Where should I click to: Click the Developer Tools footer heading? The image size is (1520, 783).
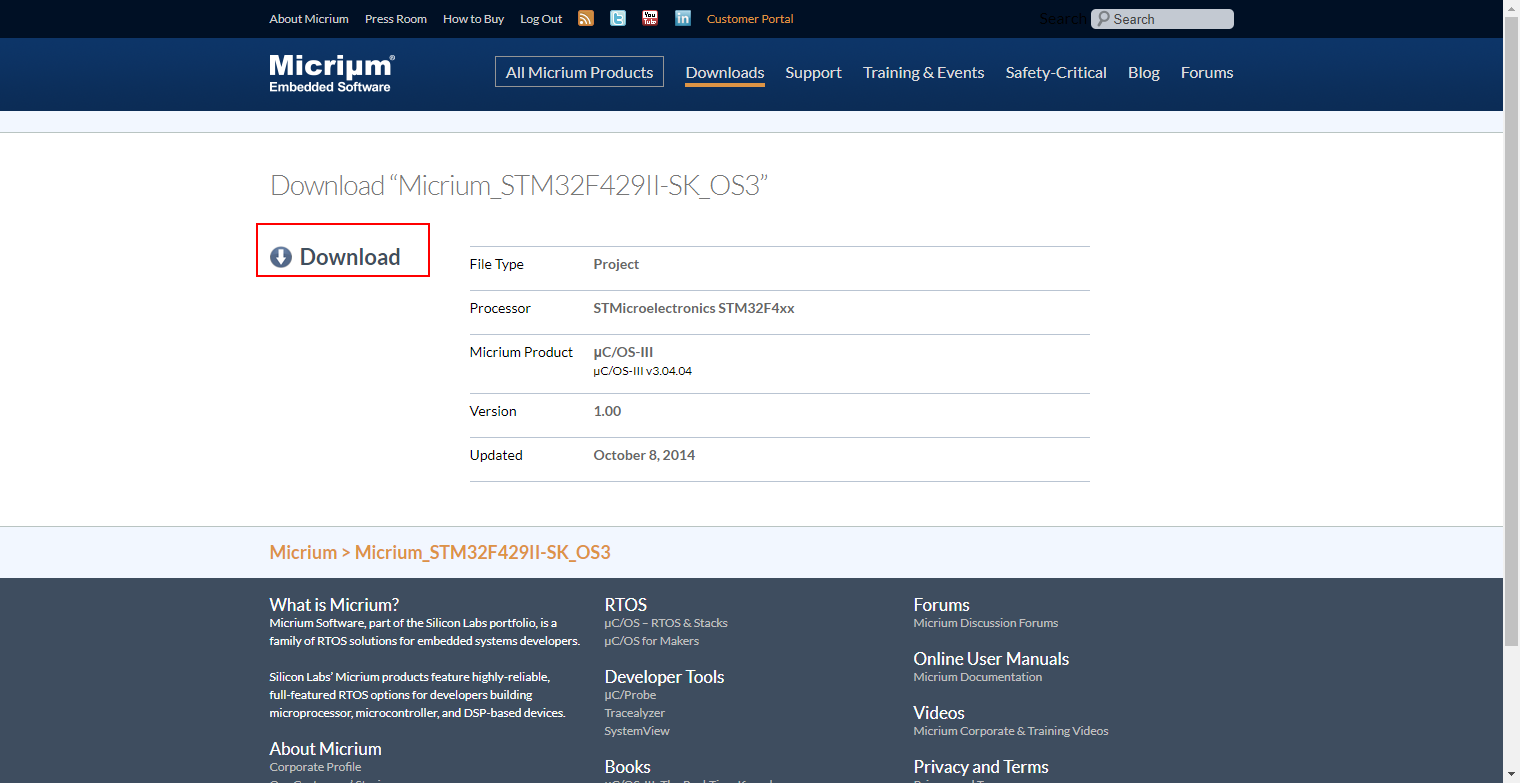pos(665,677)
